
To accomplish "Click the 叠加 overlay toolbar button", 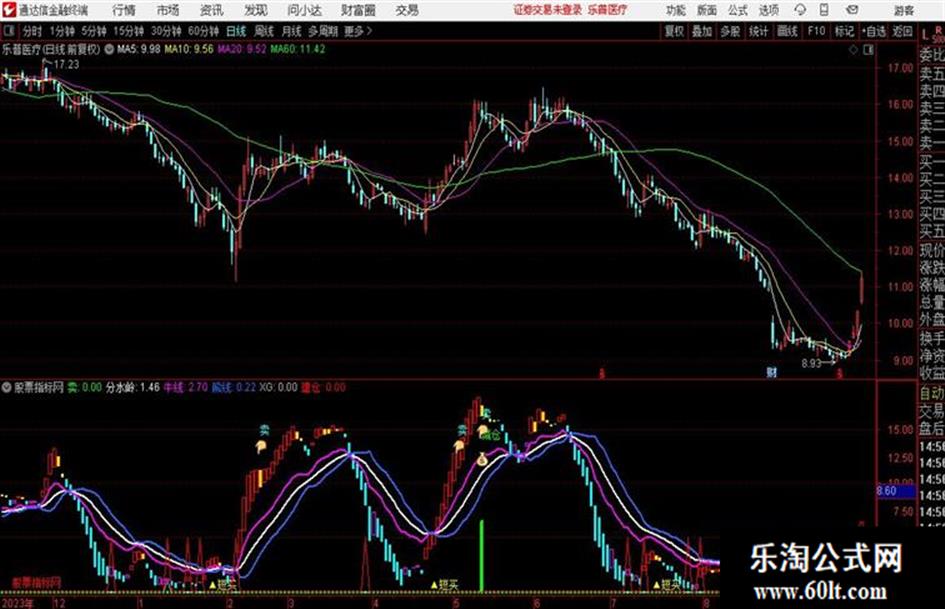I will coord(702,31).
